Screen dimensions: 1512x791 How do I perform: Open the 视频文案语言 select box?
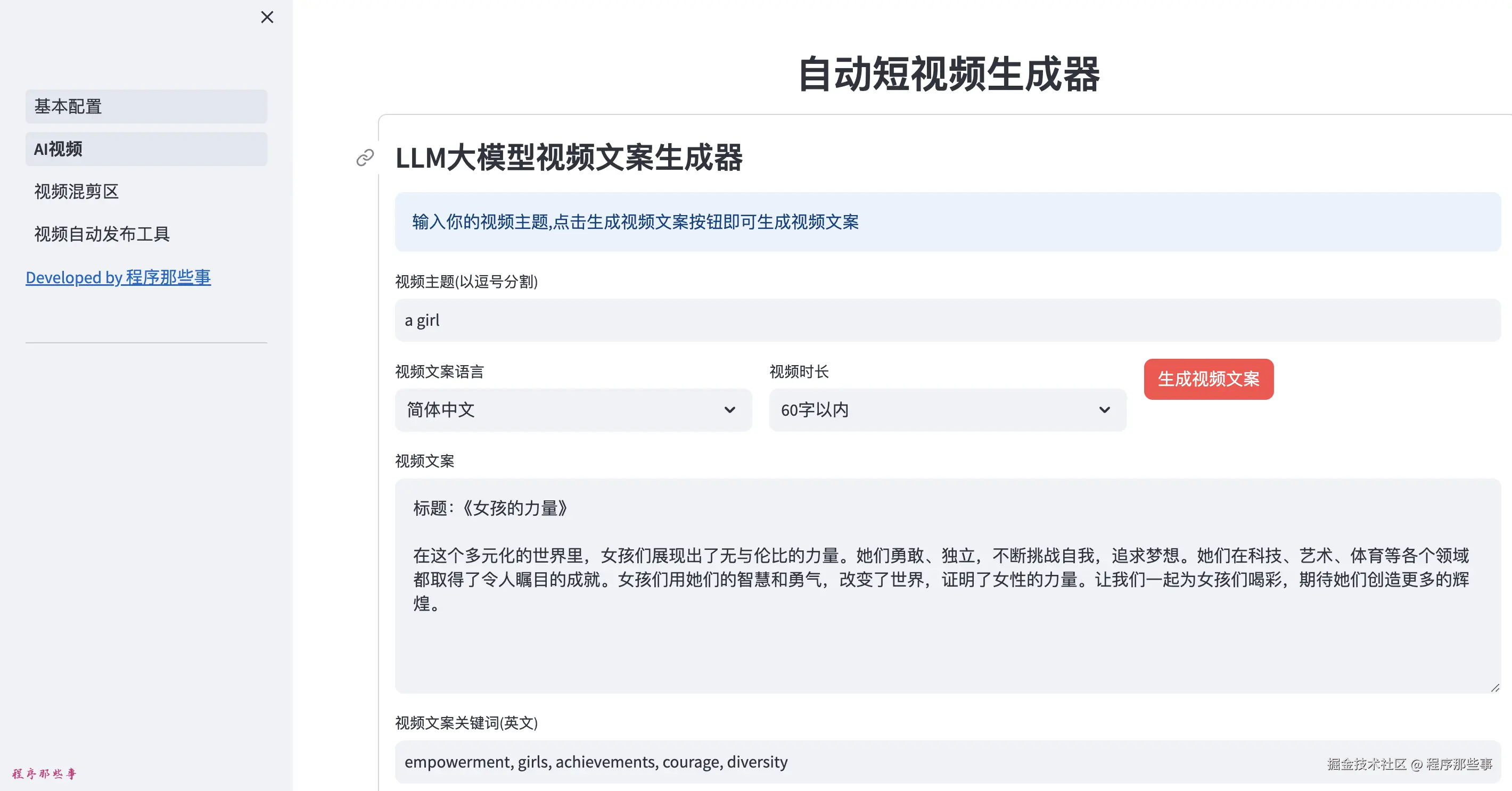click(573, 409)
